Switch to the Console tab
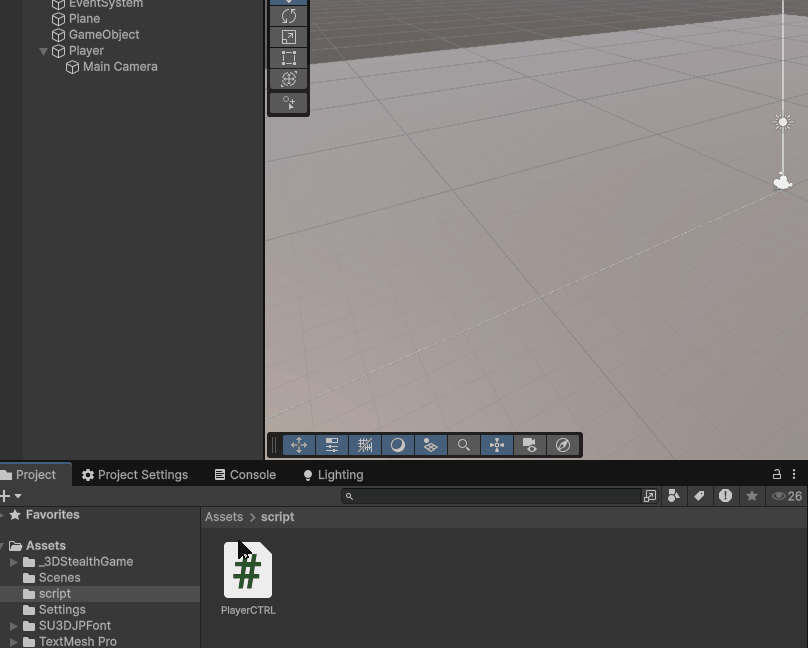The width and height of the screenshot is (808, 648). coord(244,475)
